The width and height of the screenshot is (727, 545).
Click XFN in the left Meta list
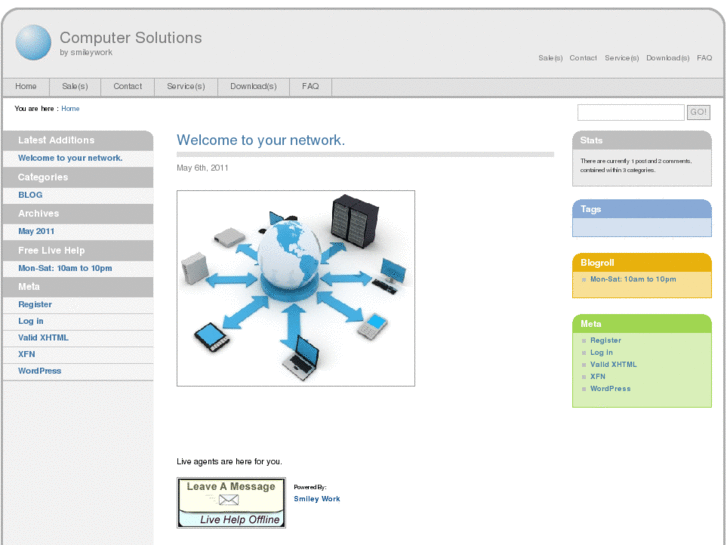tap(26, 354)
